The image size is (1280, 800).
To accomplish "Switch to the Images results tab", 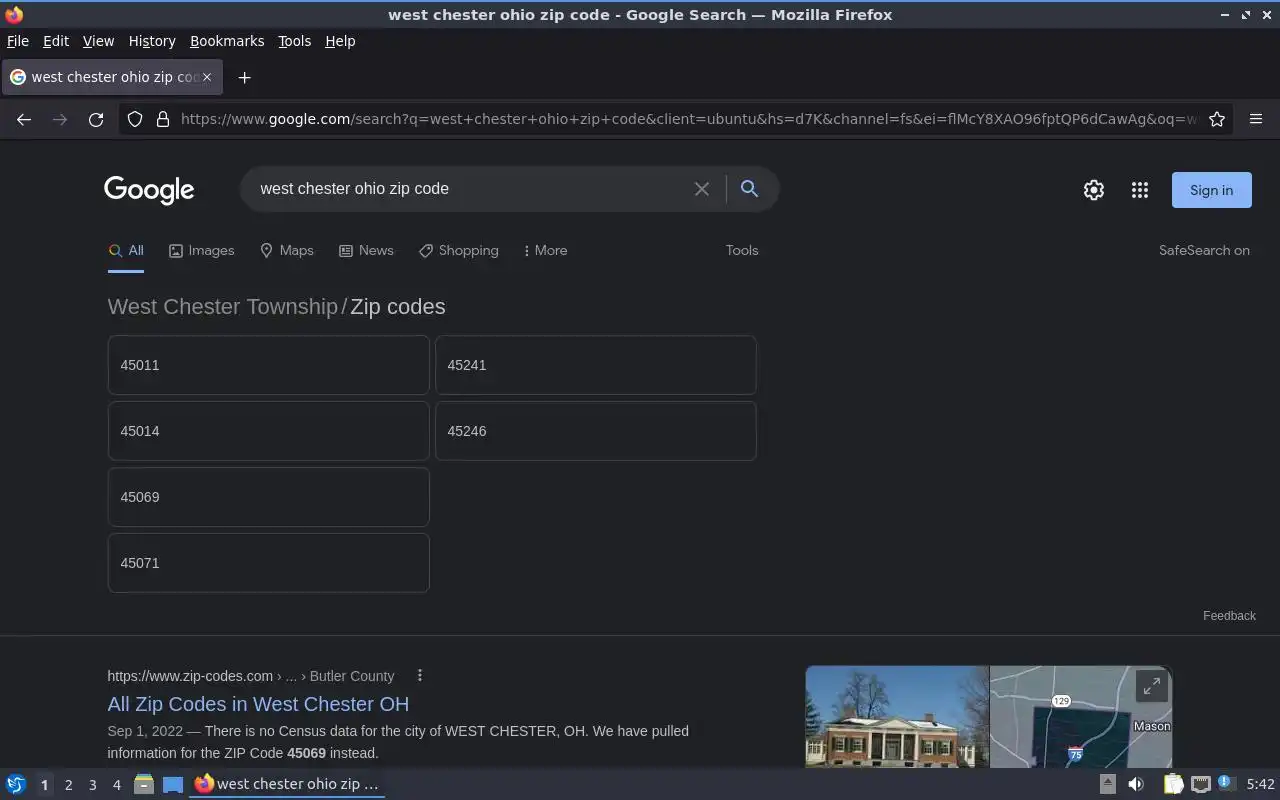I will 201,251.
